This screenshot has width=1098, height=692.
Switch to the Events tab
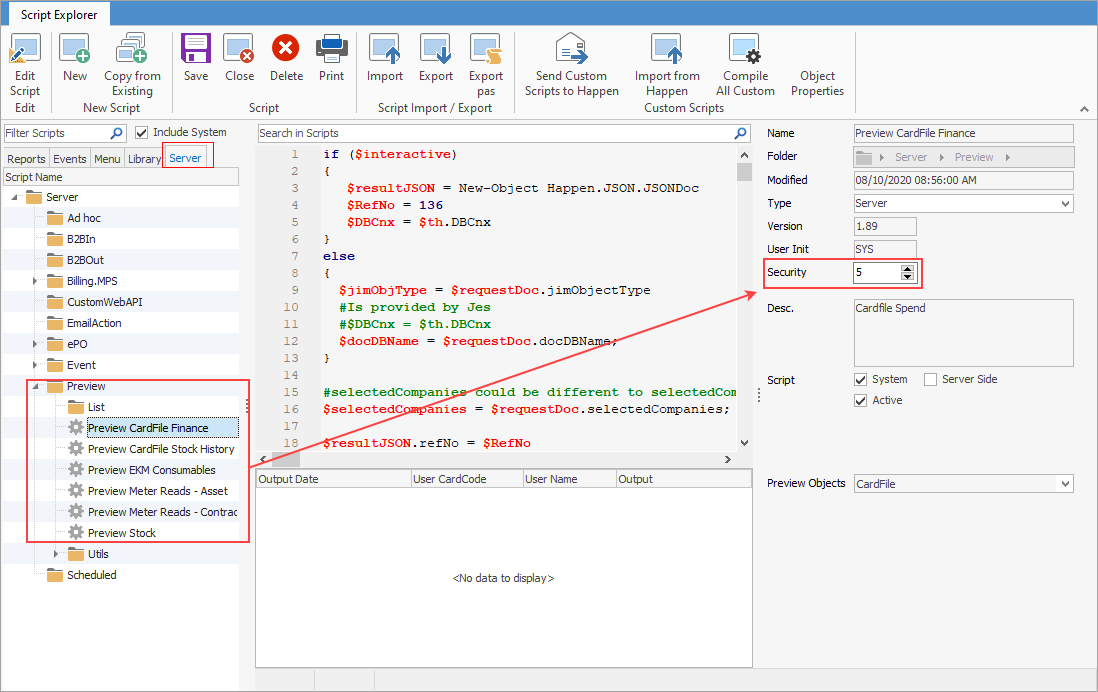tap(69, 158)
